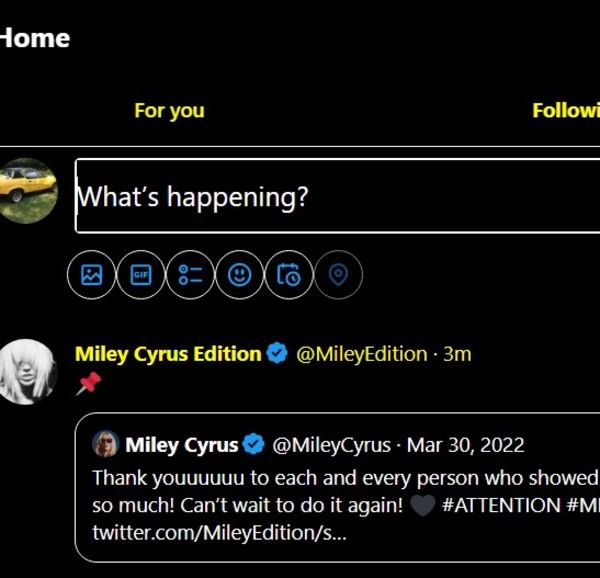This screenshot has height=578, width=600.
Task: Open Miley Cyrus Edition's profile picture
Action: tap(27, 372)
